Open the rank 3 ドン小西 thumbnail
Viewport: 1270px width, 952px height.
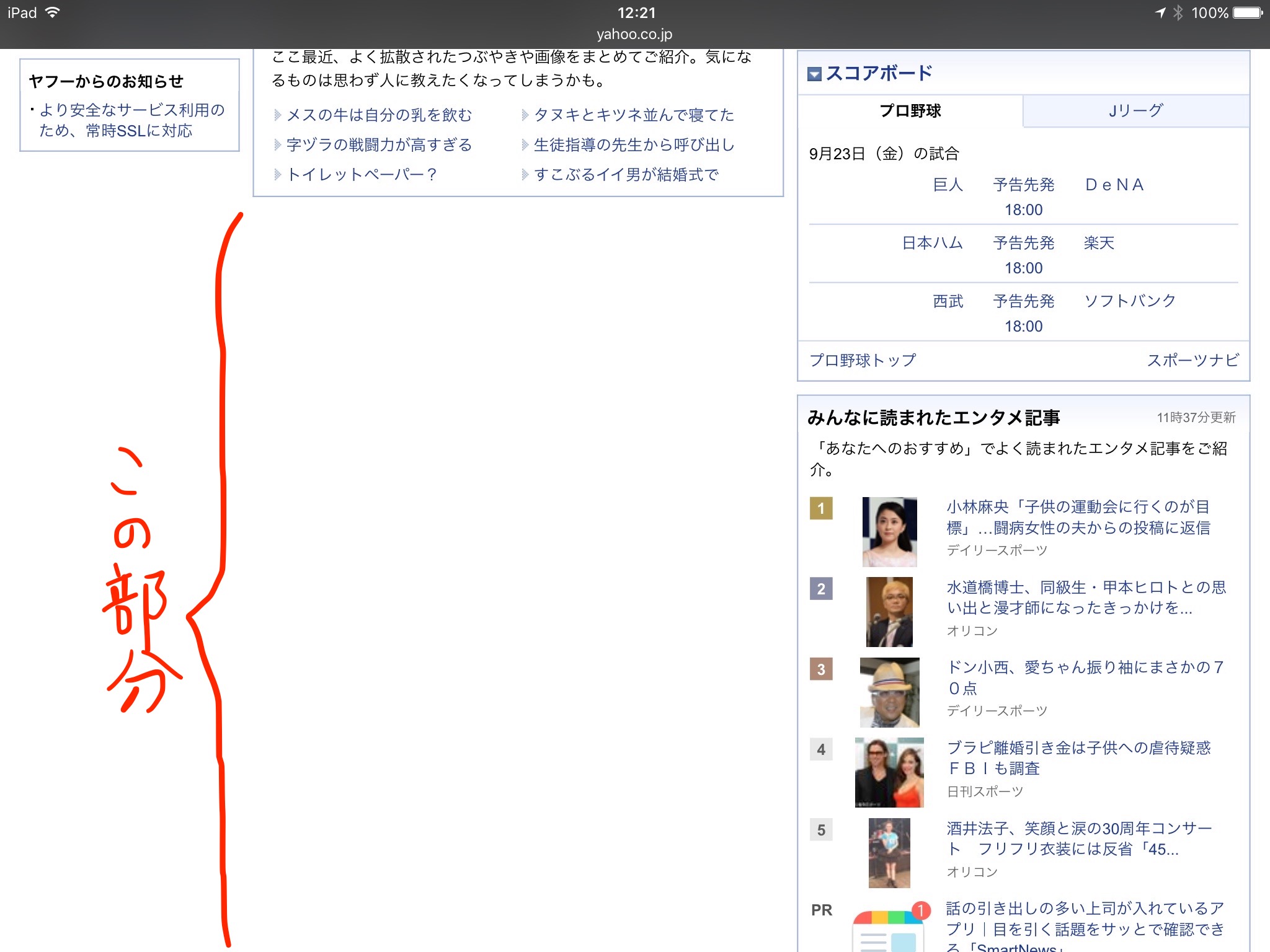pyautogui.click(x=889, y=692)
